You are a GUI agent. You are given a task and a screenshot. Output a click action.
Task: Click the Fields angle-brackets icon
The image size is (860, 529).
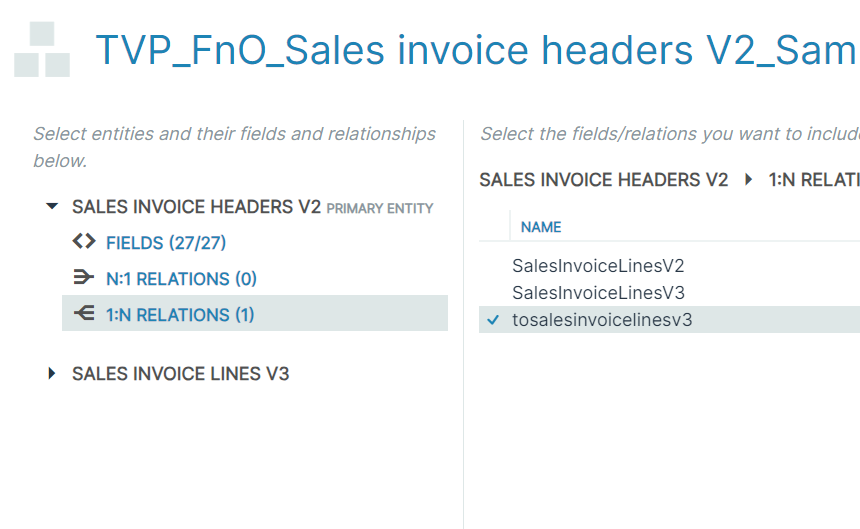(x=84, y=242)
